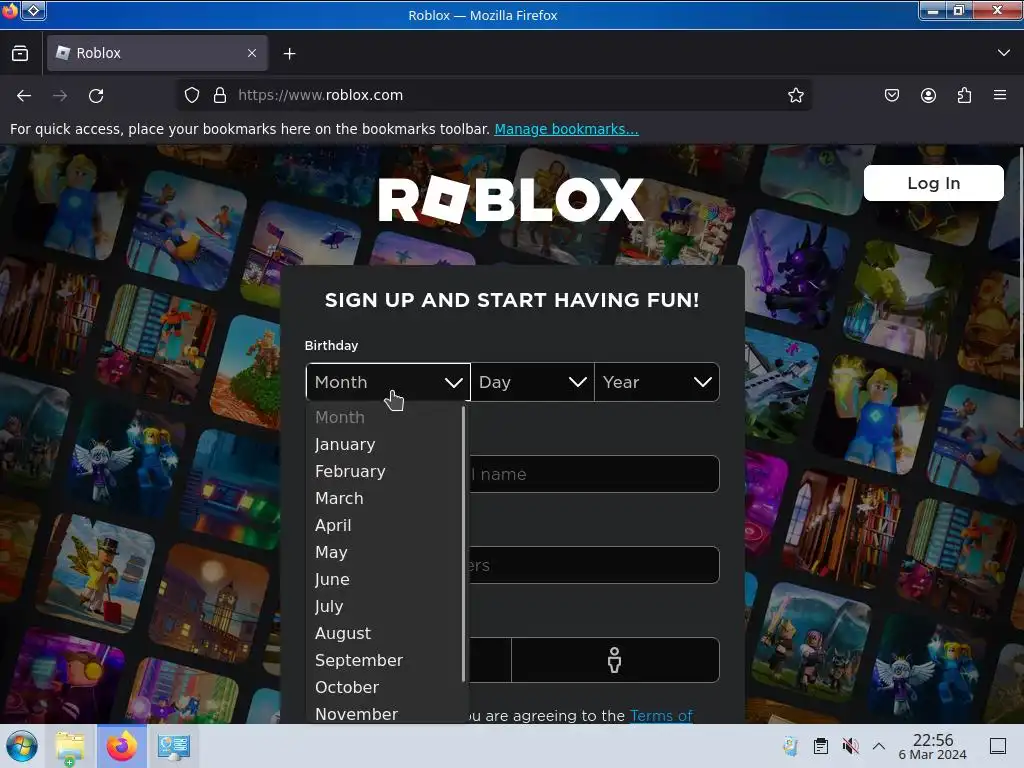Open a new tab with plus
This screenshot has width=1024, height=768.
[289, 54]
